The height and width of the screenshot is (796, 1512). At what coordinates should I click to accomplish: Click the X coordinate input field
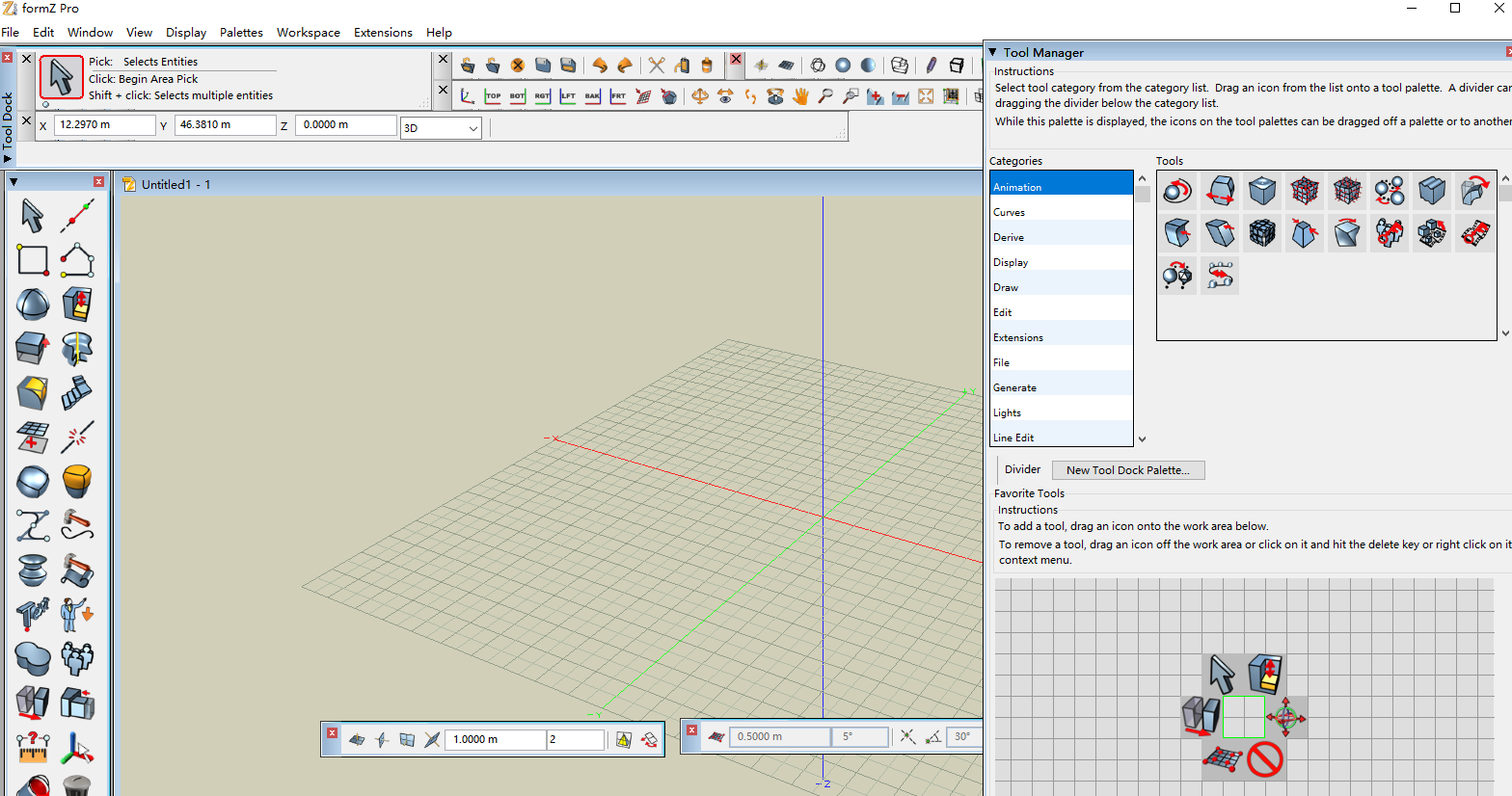click(x=104, y=124)
